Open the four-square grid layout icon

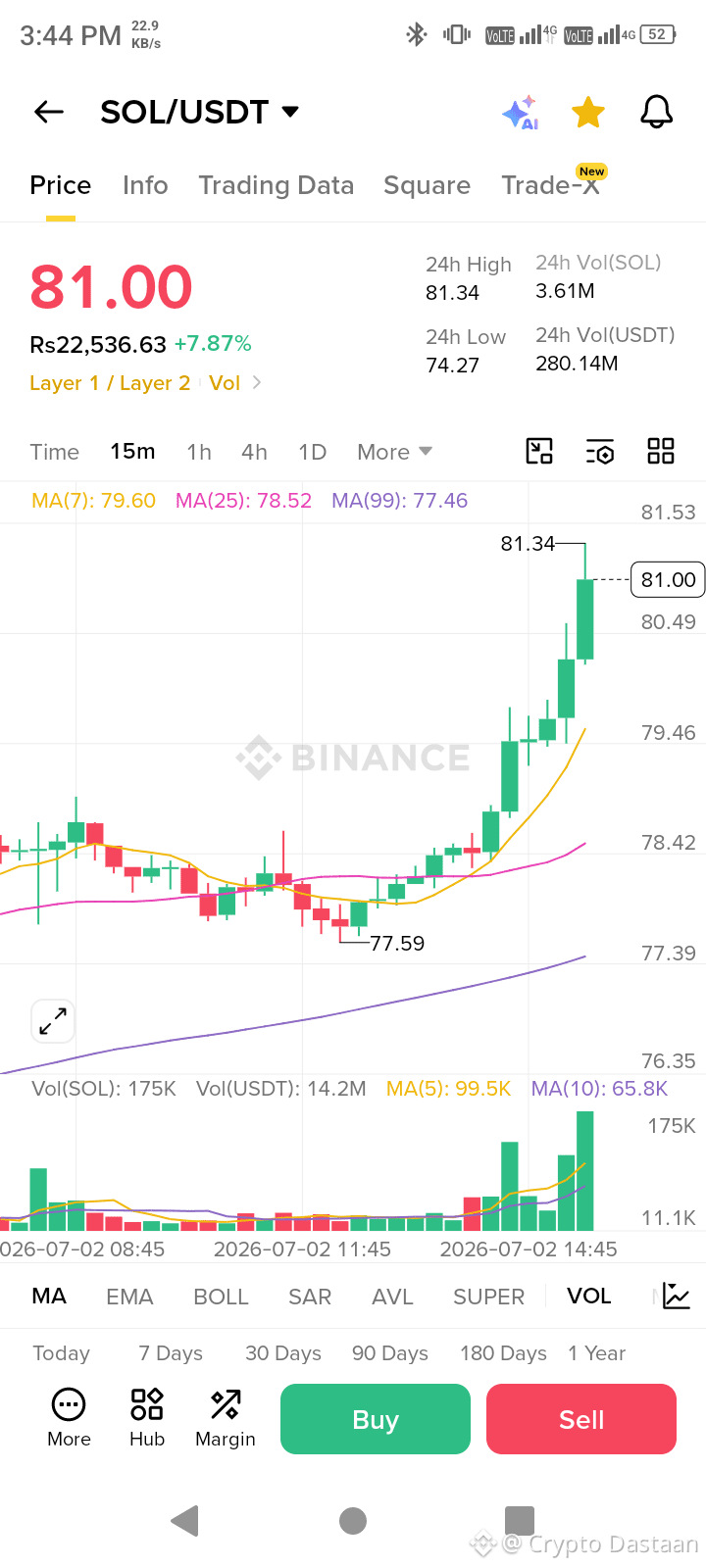pyautogui.click(x=661, y=451)
